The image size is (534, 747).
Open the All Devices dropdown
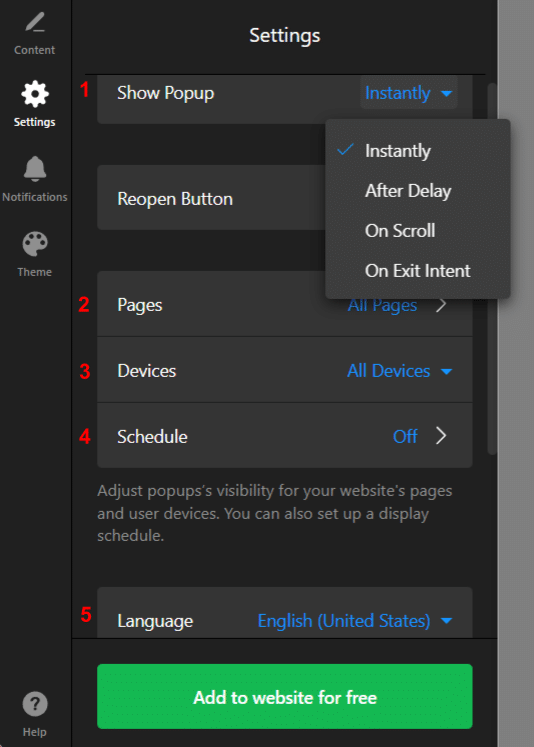pyautogui.click(x=399, y=371)
